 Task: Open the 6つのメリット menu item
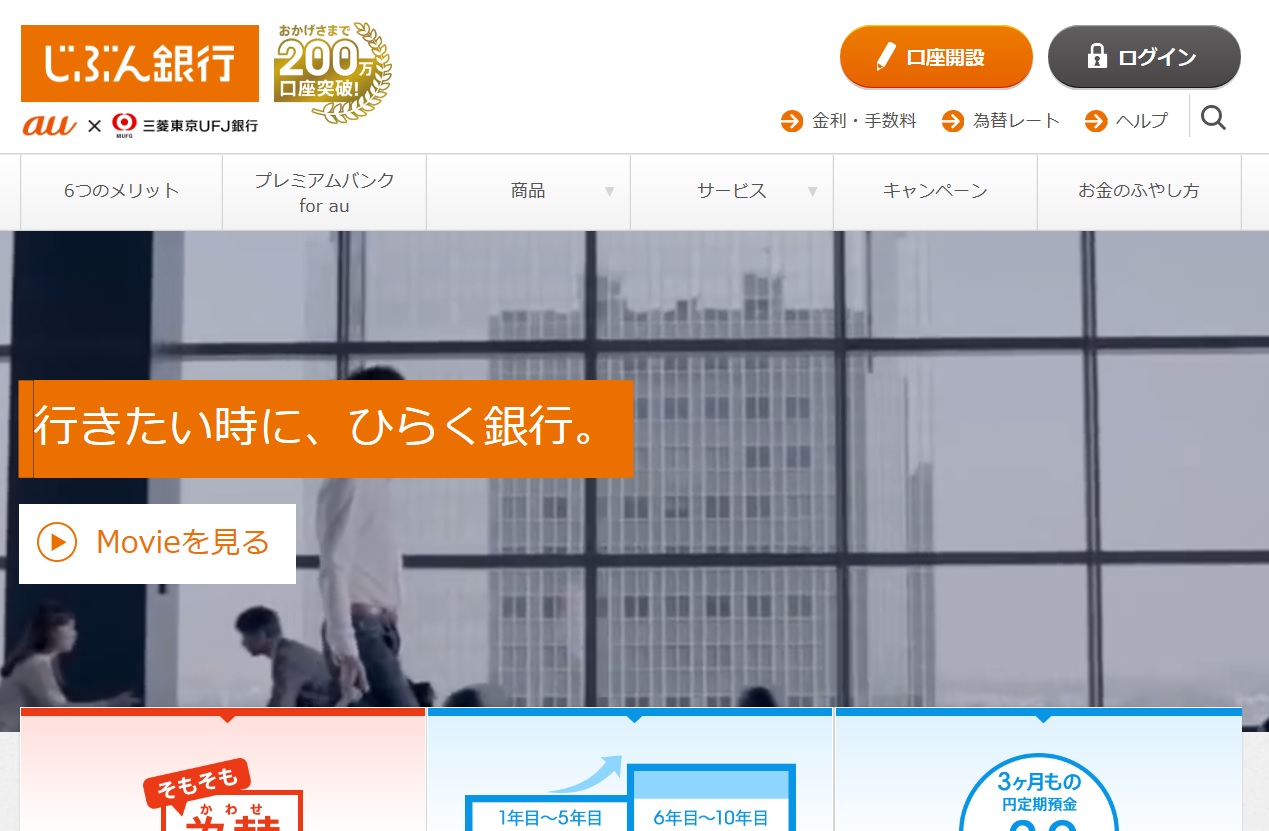[x=120, y=191]
